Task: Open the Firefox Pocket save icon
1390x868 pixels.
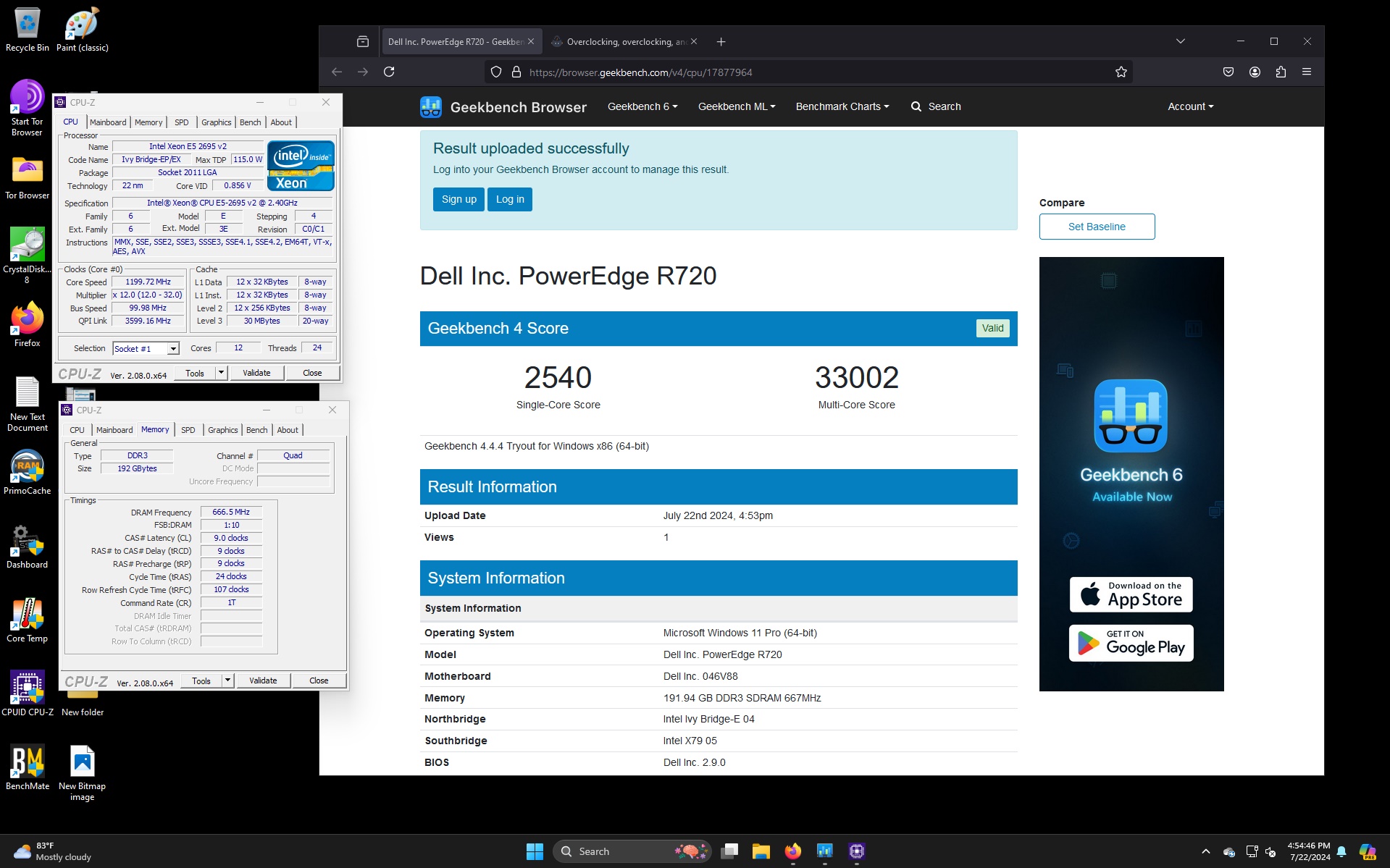Action: 1228,72
